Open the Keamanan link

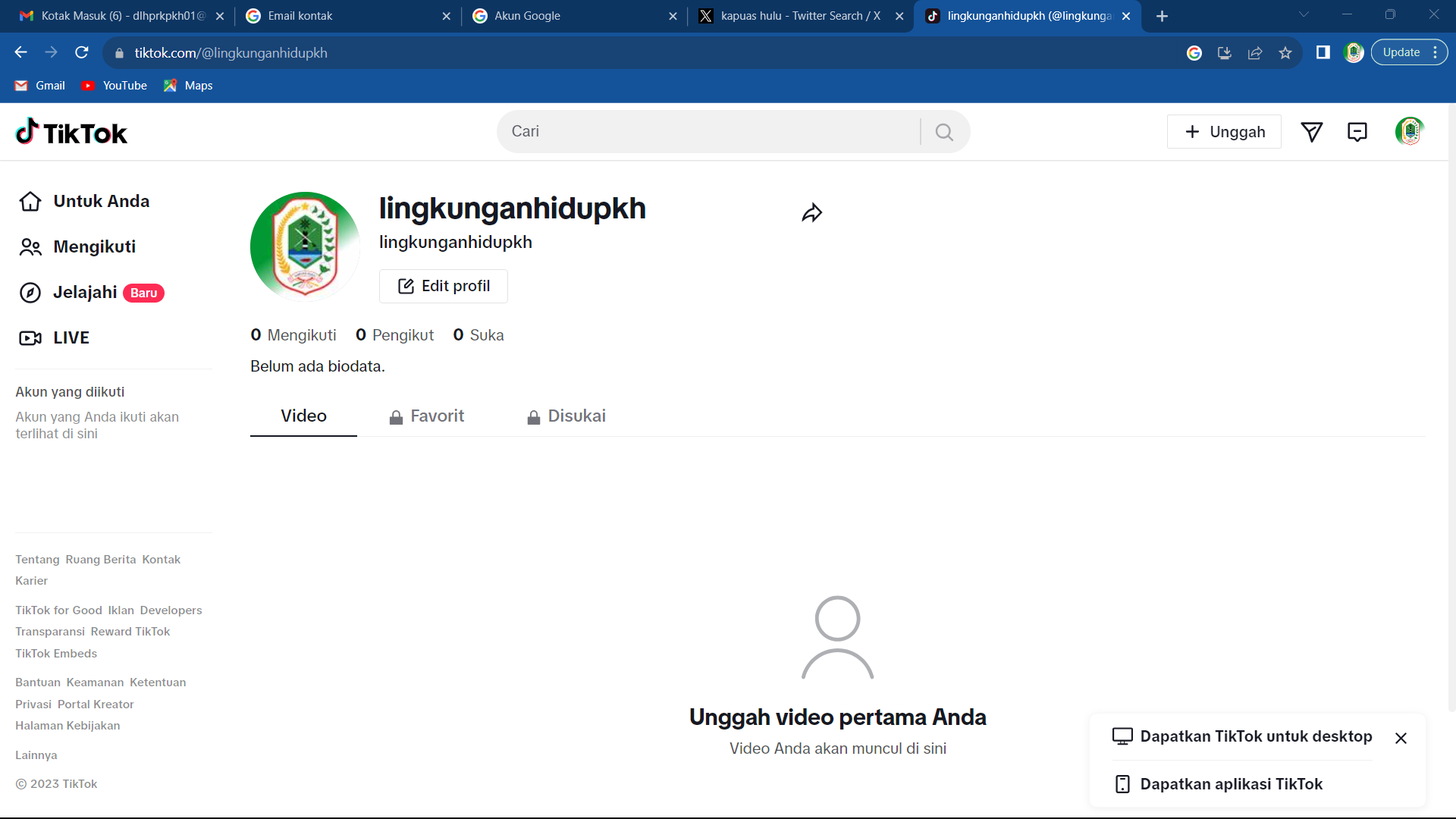(x=95, y=682)
